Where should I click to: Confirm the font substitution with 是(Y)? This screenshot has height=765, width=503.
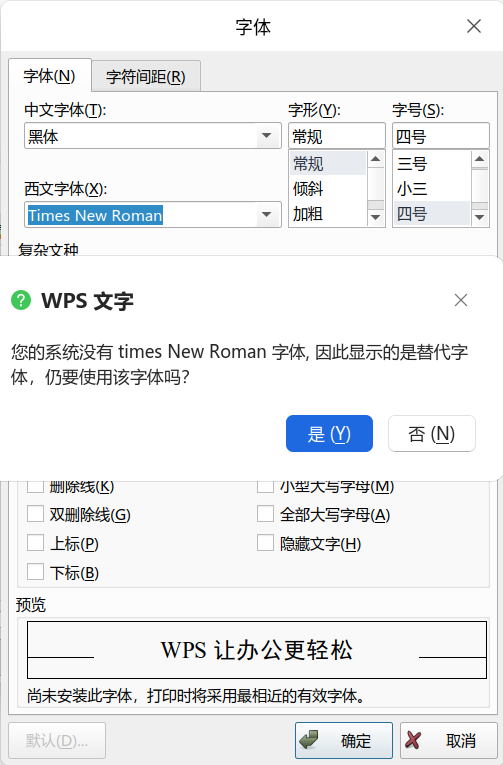[329, 433]
